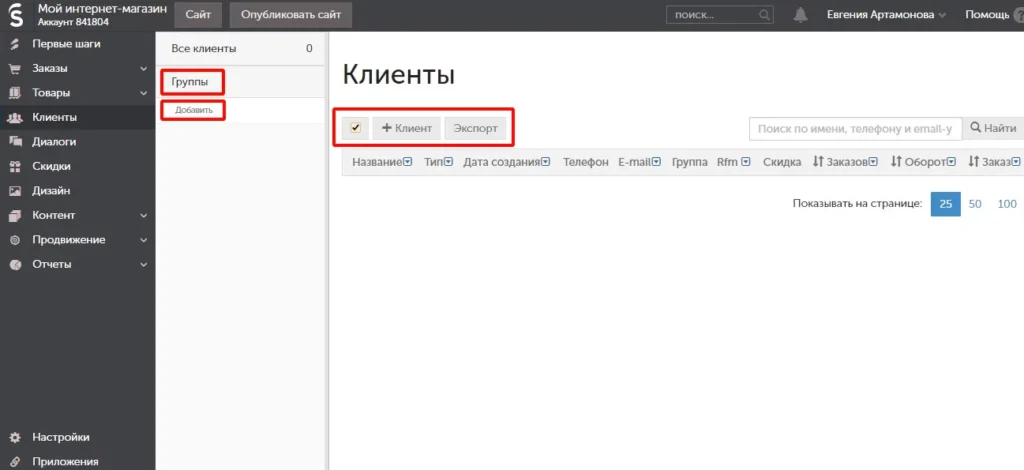Click Опубликовать сайт button
This screenshot has height=470, width=1024.
tap(291, 15)
